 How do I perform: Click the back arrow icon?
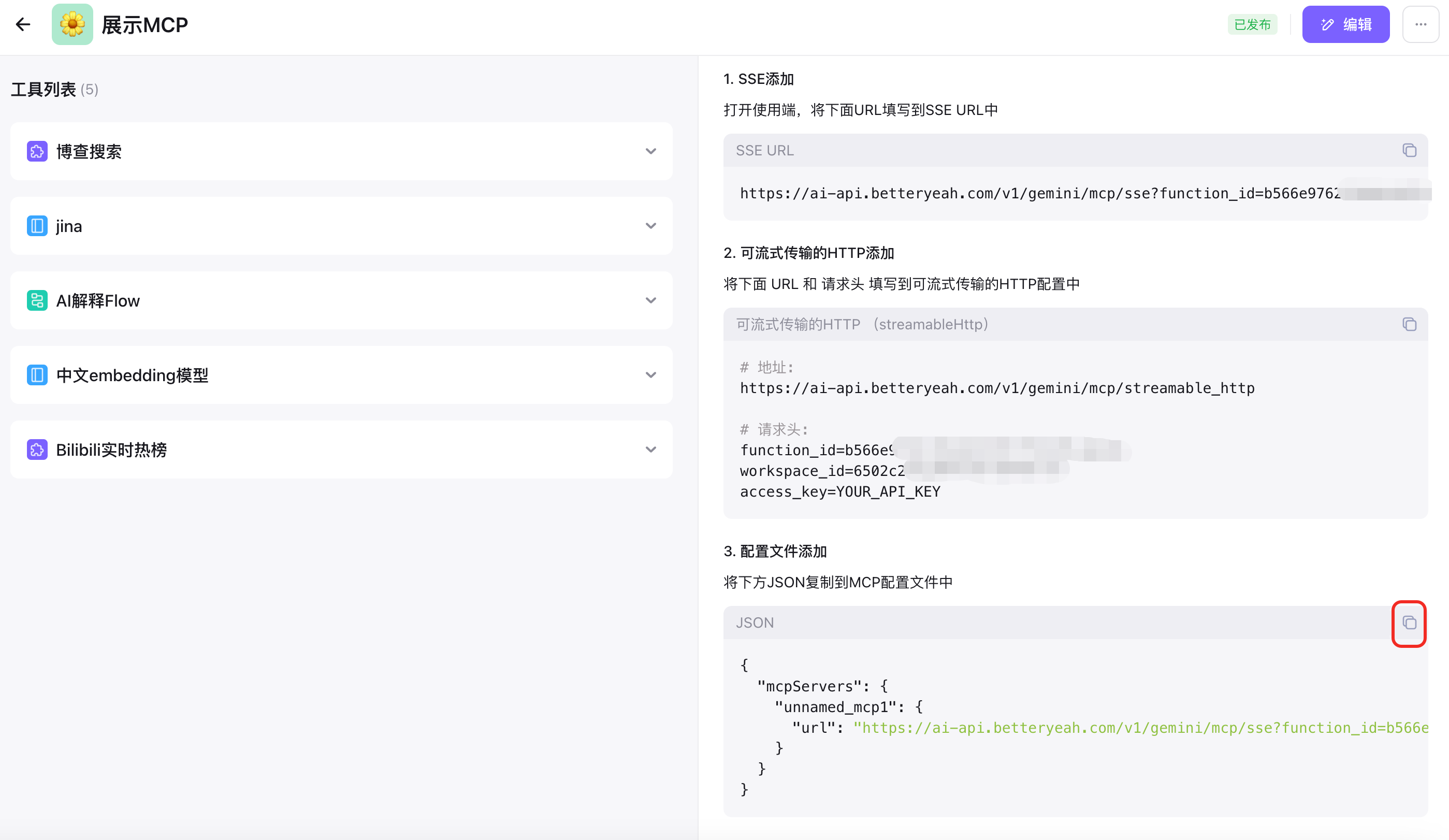pyautogui.click(x=23, y=24)
